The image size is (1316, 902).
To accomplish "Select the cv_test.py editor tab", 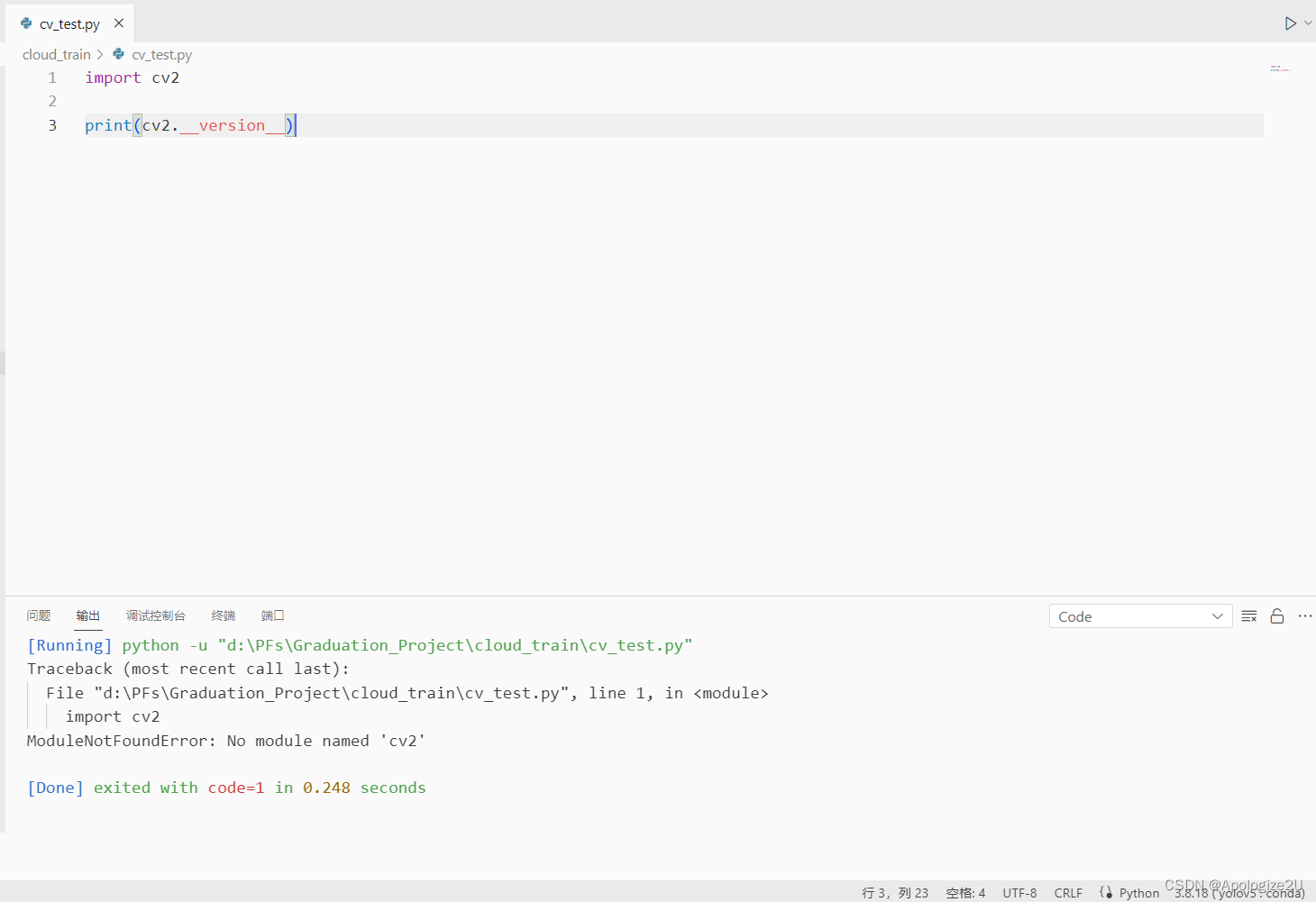I will [70, 23].
